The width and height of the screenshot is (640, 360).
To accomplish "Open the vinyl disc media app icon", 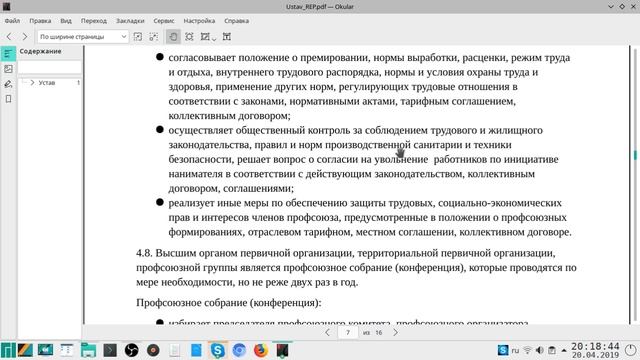I will click(x=153, y=350).
